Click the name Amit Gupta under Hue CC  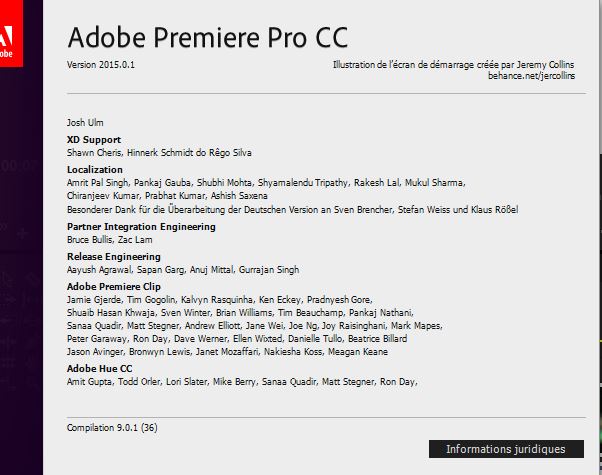89,382
